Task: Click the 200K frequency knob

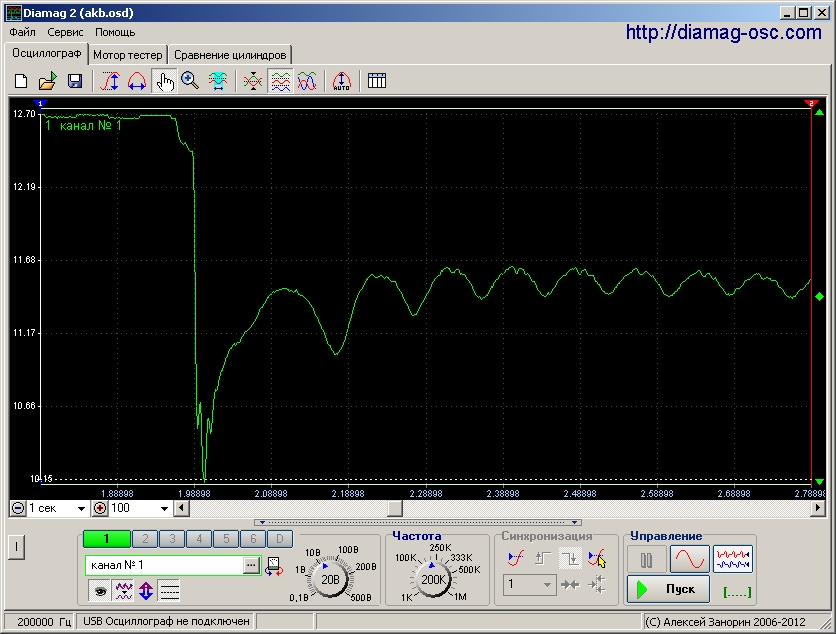Action: 433,580
